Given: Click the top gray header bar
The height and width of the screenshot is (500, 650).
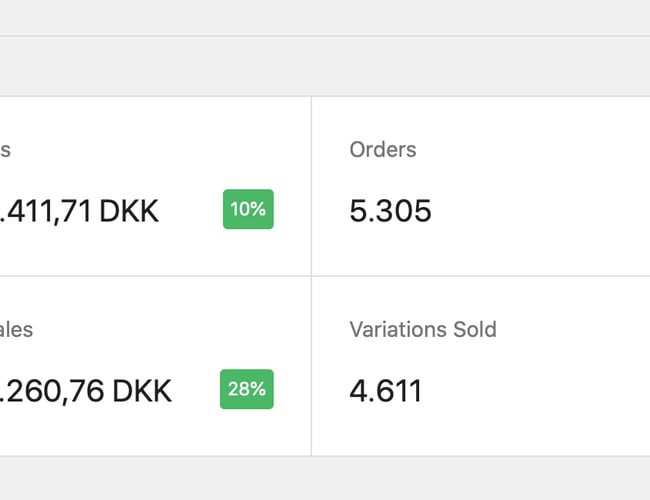Looking at the screenshot, I should pyautogui.click(x=325, y=18).
